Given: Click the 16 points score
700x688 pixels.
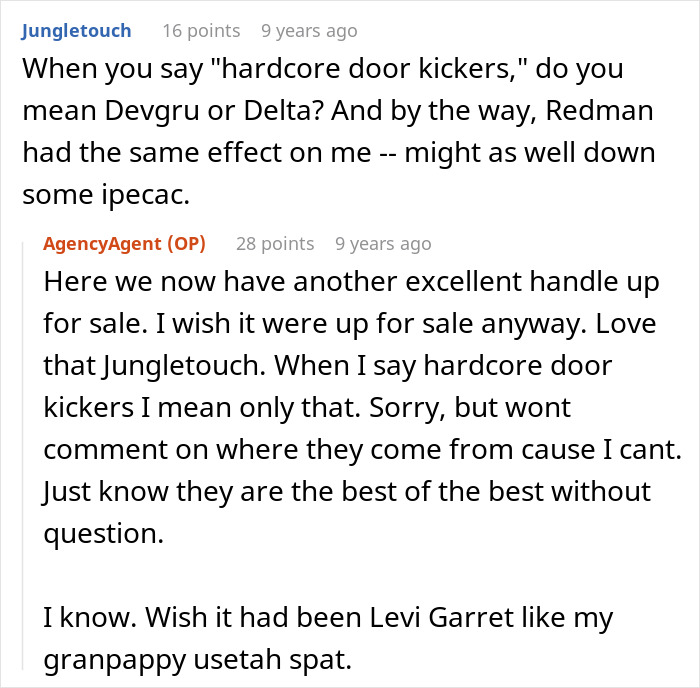Looking at the screenshot, I should click(x=201, y=31).
